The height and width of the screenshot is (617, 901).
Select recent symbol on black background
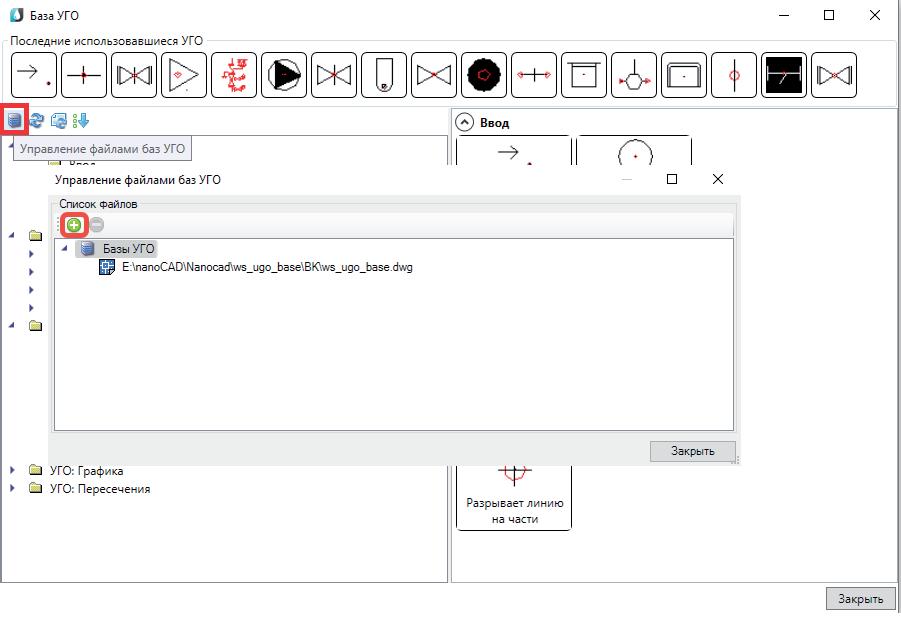click(784, 75)
